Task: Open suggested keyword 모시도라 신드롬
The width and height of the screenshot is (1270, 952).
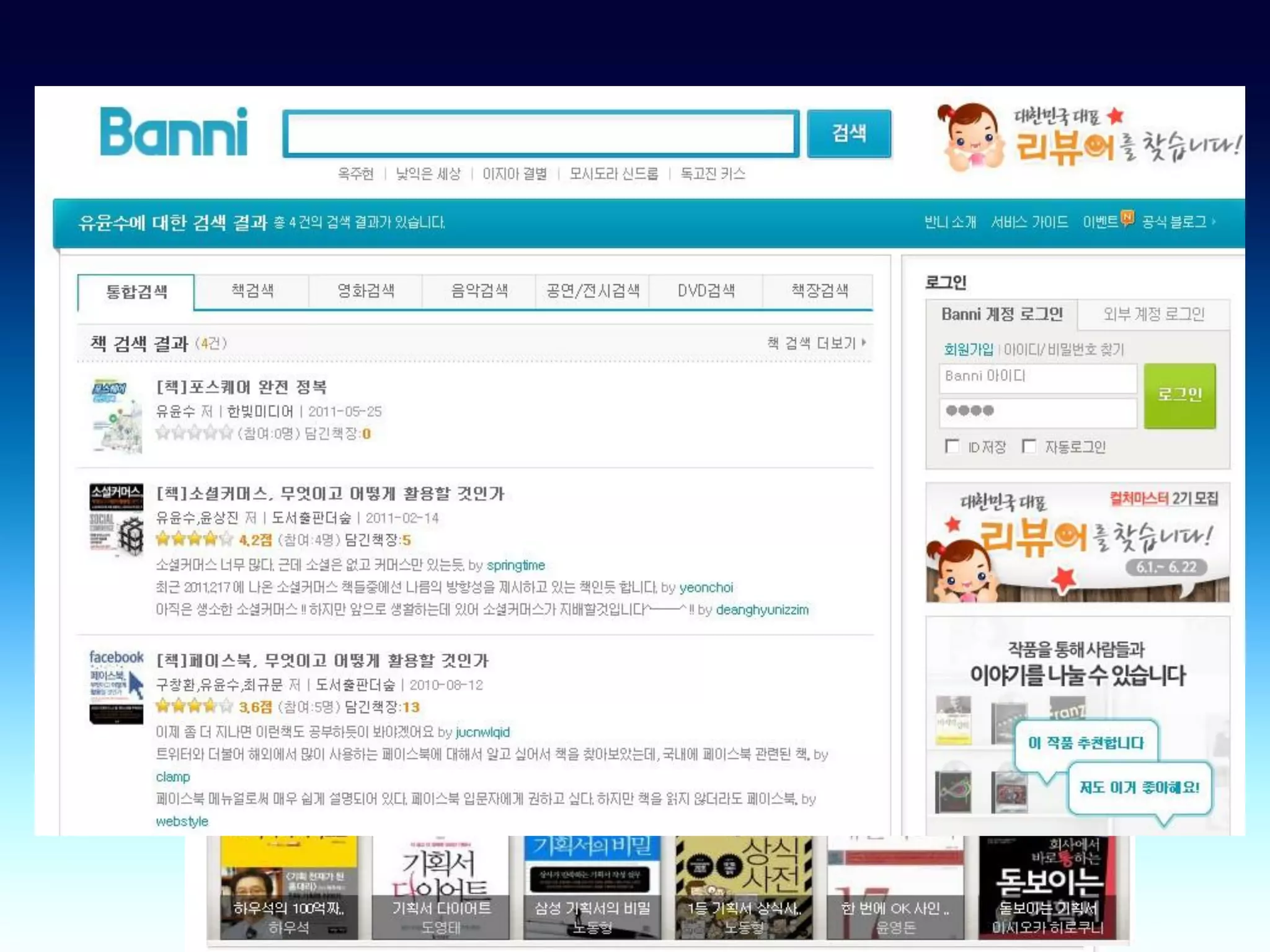Action: [x=614, y=174]
